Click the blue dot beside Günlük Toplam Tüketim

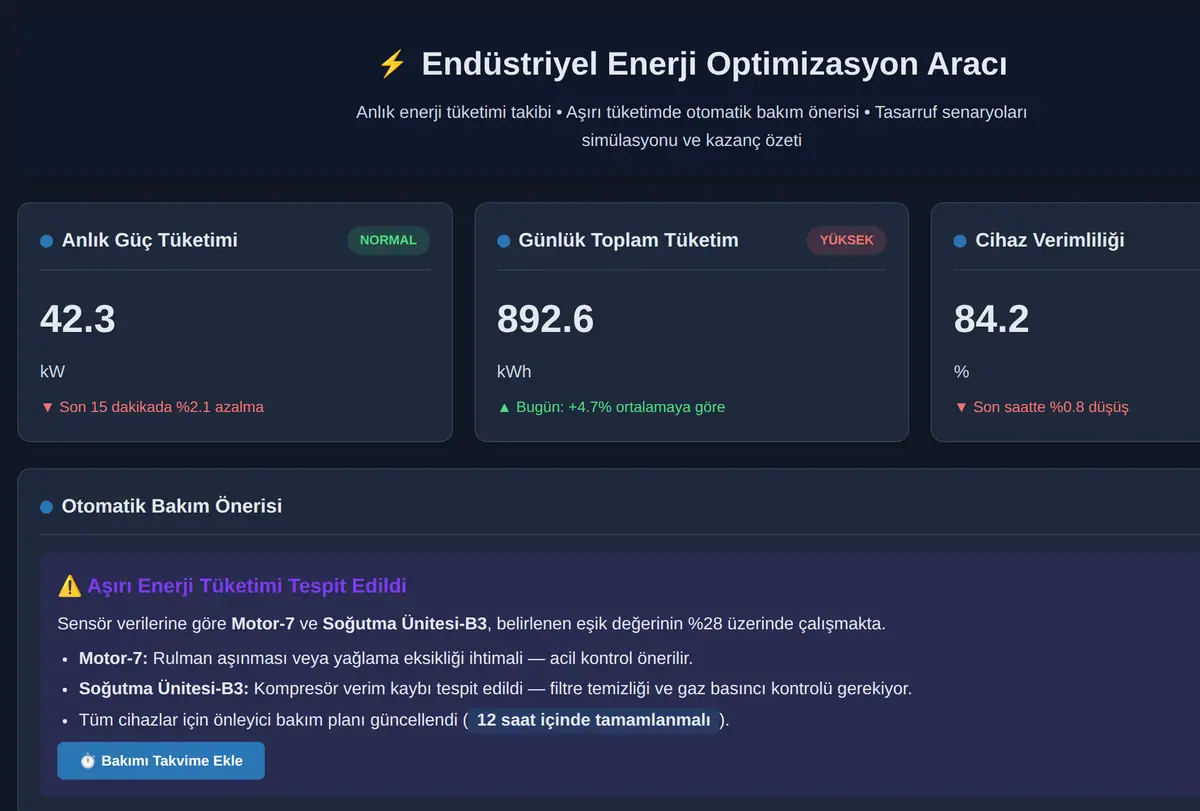503,241
